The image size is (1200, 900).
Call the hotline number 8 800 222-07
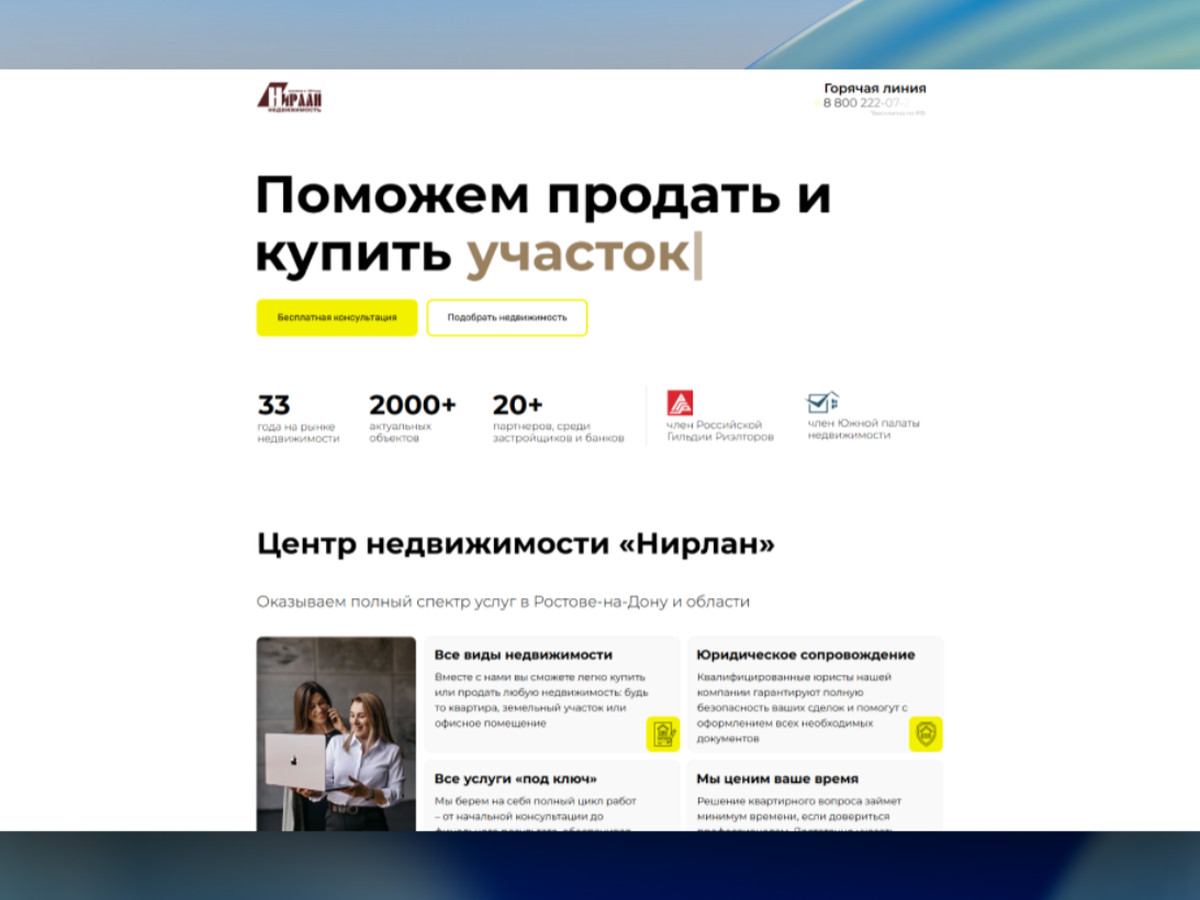coord(868,103)
